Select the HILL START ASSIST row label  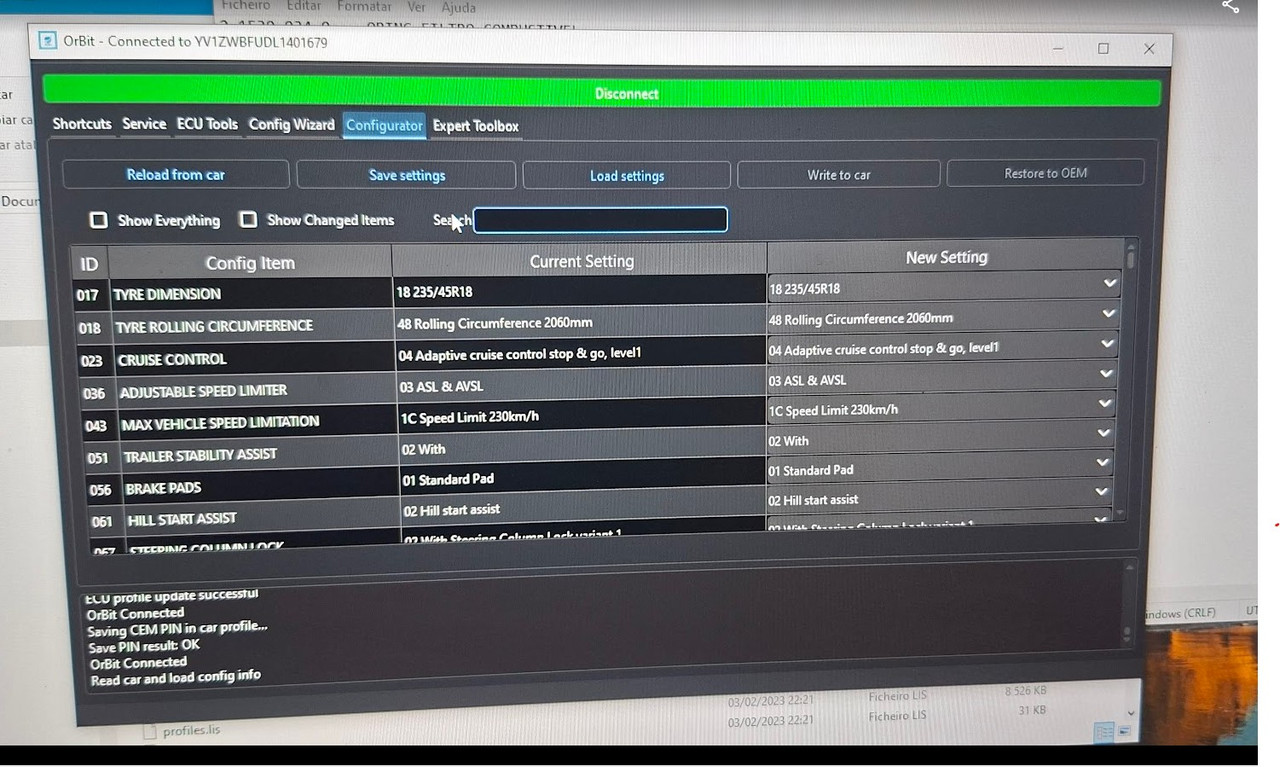182,520
